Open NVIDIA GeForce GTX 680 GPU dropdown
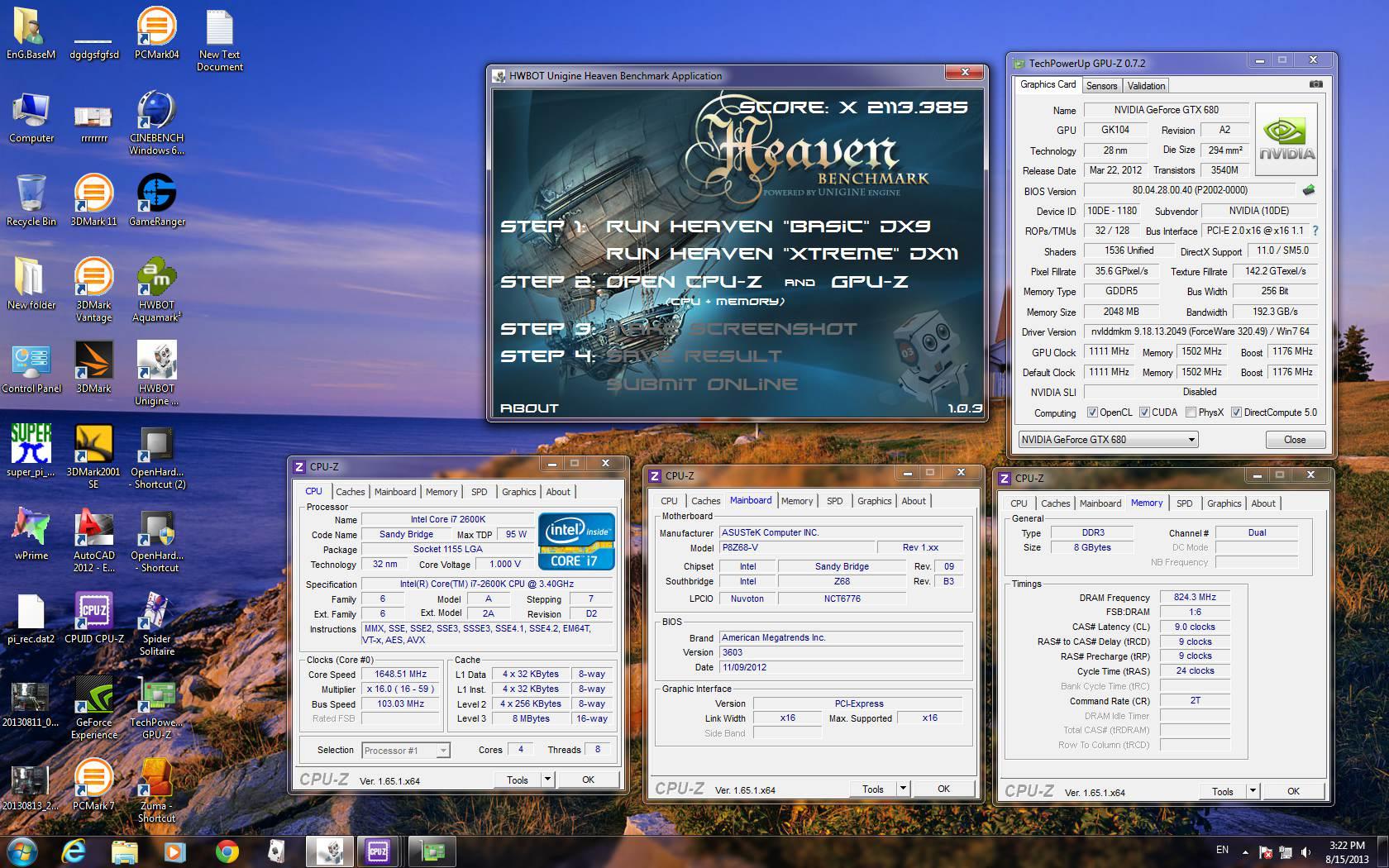Screen dimensions: 1389x868 coord(1108,440)
